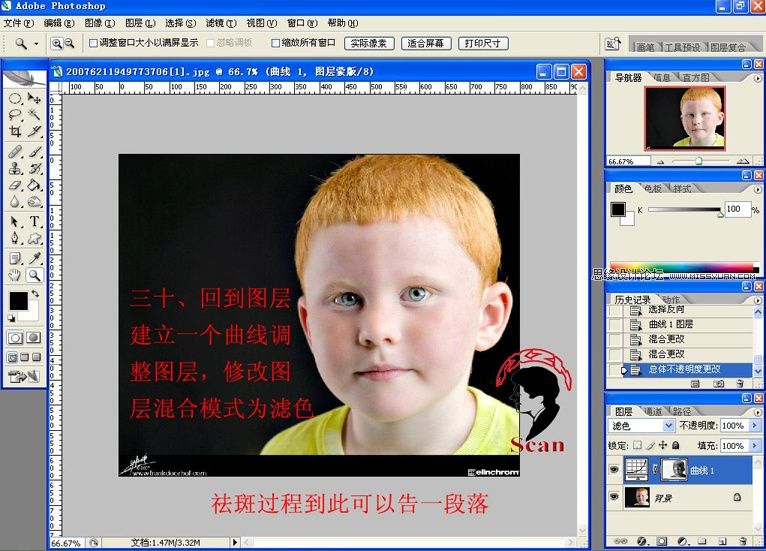Click the Zoom tool in the toolbox
Screen dimensions: 766x551
coord(34,275)
